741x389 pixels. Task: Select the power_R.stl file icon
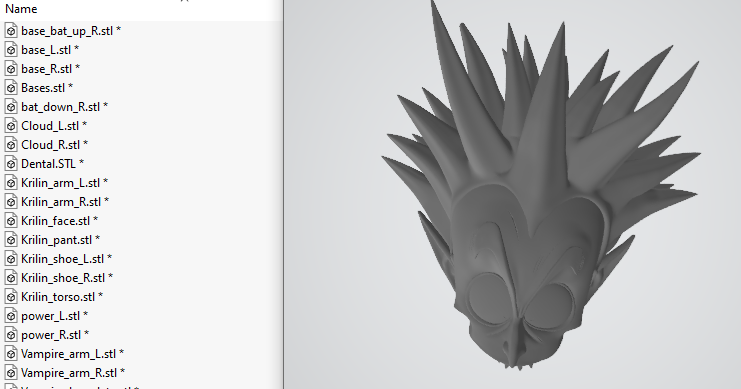[11, 335]
